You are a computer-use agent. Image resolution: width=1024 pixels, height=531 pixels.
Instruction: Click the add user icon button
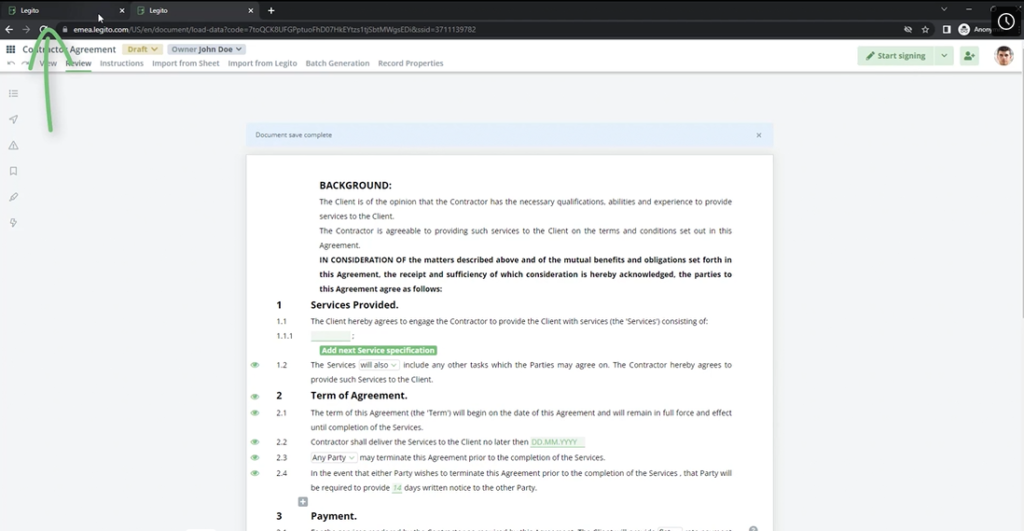[x=969, y=56]
